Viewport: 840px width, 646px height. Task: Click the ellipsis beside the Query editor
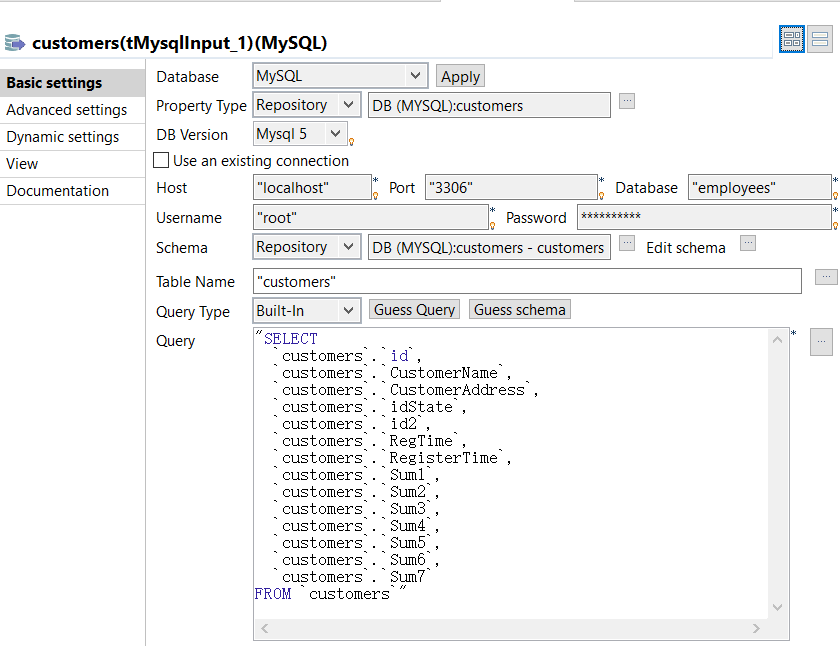click(x=821, y=341)
